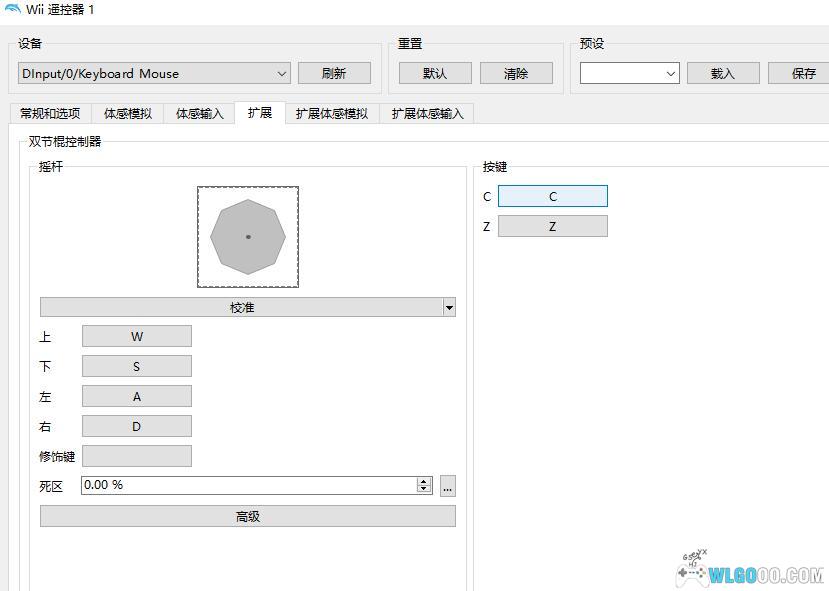Click the nunchuk stick calibration preview diagram
Screen dimensions: 829x591
[x=247, y=236]
